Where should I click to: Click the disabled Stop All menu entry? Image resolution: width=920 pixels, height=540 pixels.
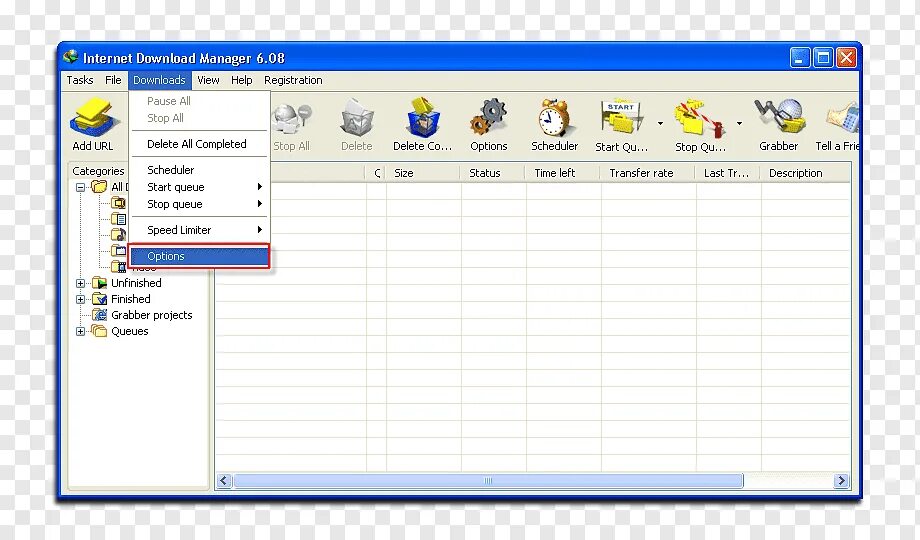pyautogui.click(x=199, y=118)
